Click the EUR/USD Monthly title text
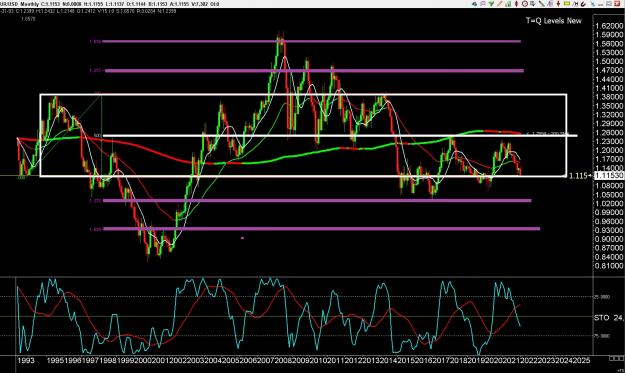This screenshot has height=373, width=625. pyautogui.click(x=20, y=4)
